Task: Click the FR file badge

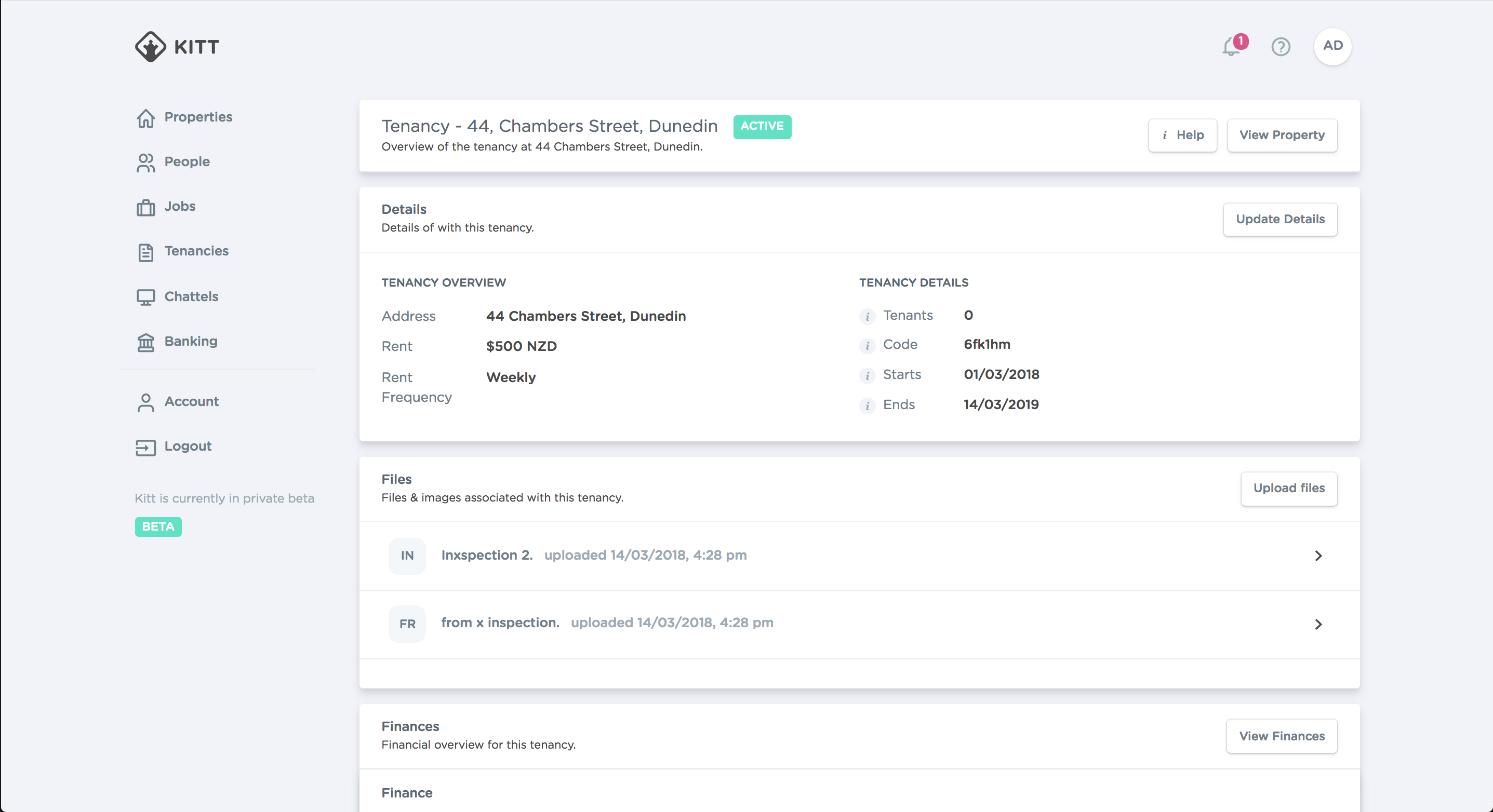Action: [407, 624]
